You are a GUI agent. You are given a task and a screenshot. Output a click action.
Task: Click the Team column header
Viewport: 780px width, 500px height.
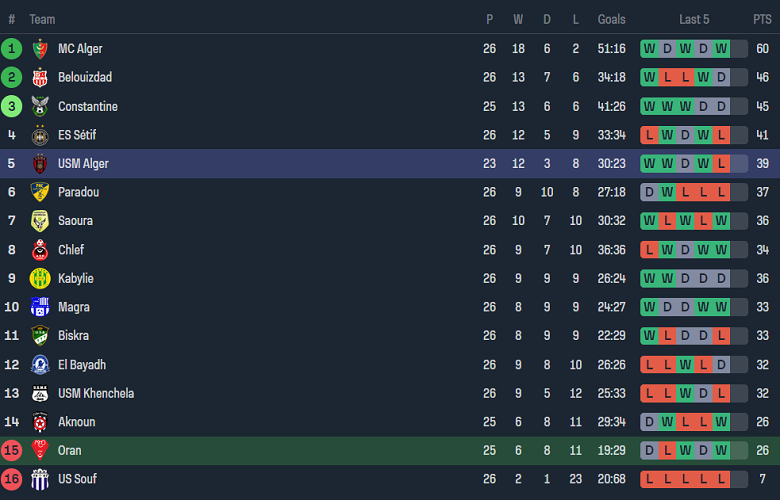click(42, 19)
